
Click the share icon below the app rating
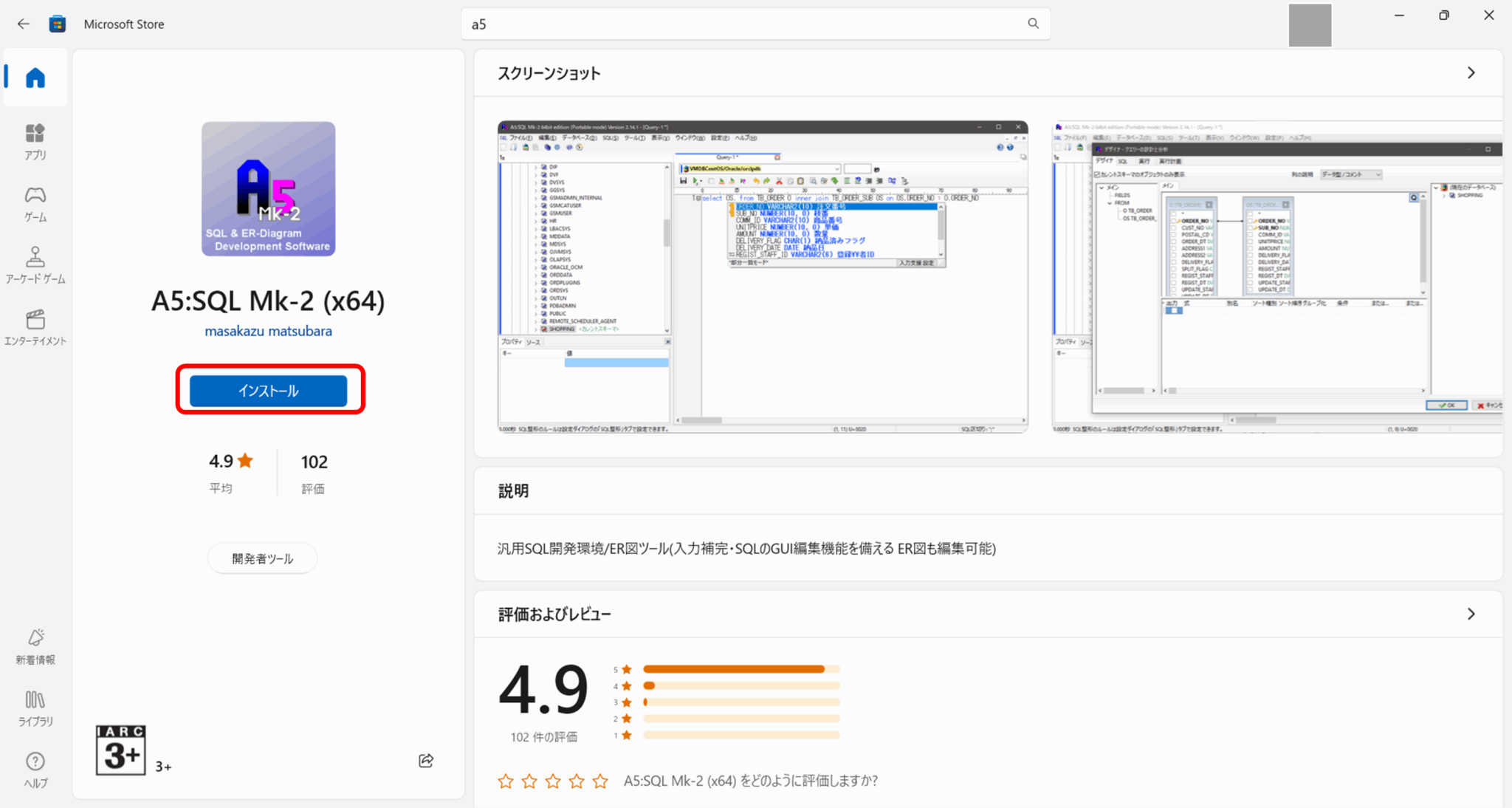[426, 760]
